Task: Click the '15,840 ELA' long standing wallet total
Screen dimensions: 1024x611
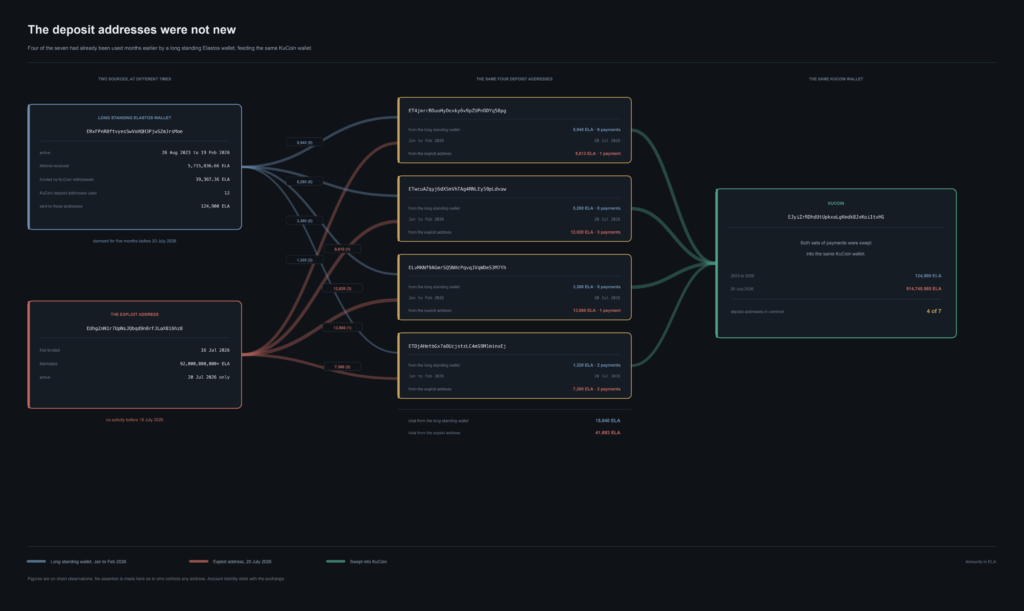Action: click(x=607, y=420)
